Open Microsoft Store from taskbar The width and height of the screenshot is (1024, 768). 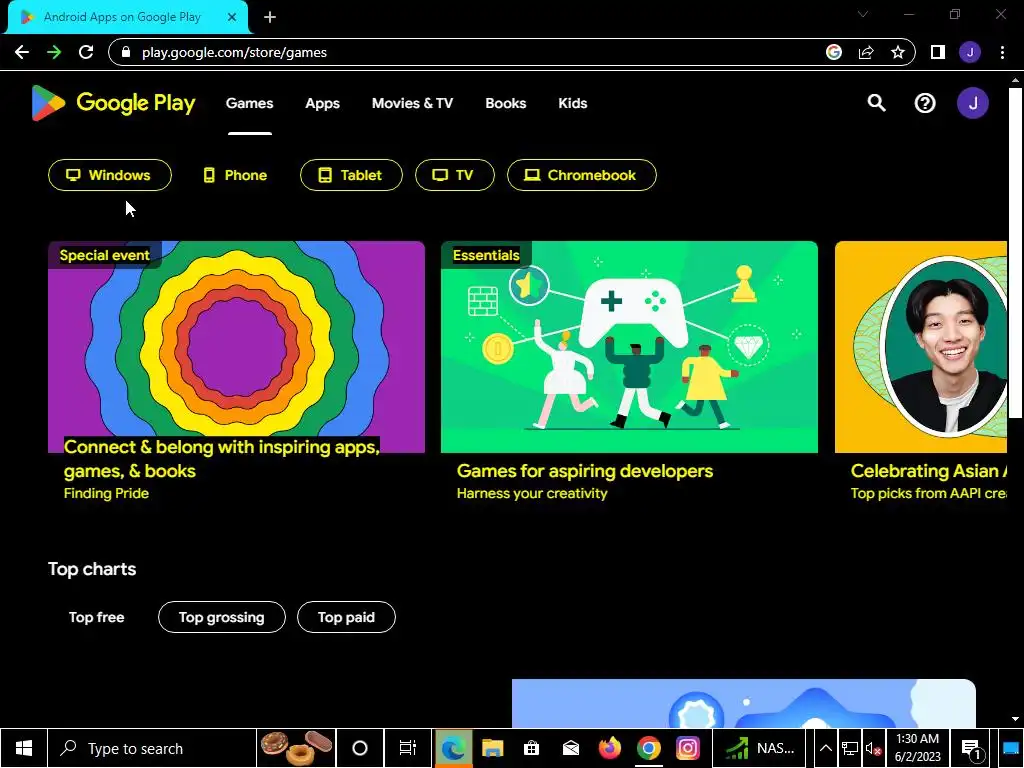pyautogui.click(x=532, y=748)
